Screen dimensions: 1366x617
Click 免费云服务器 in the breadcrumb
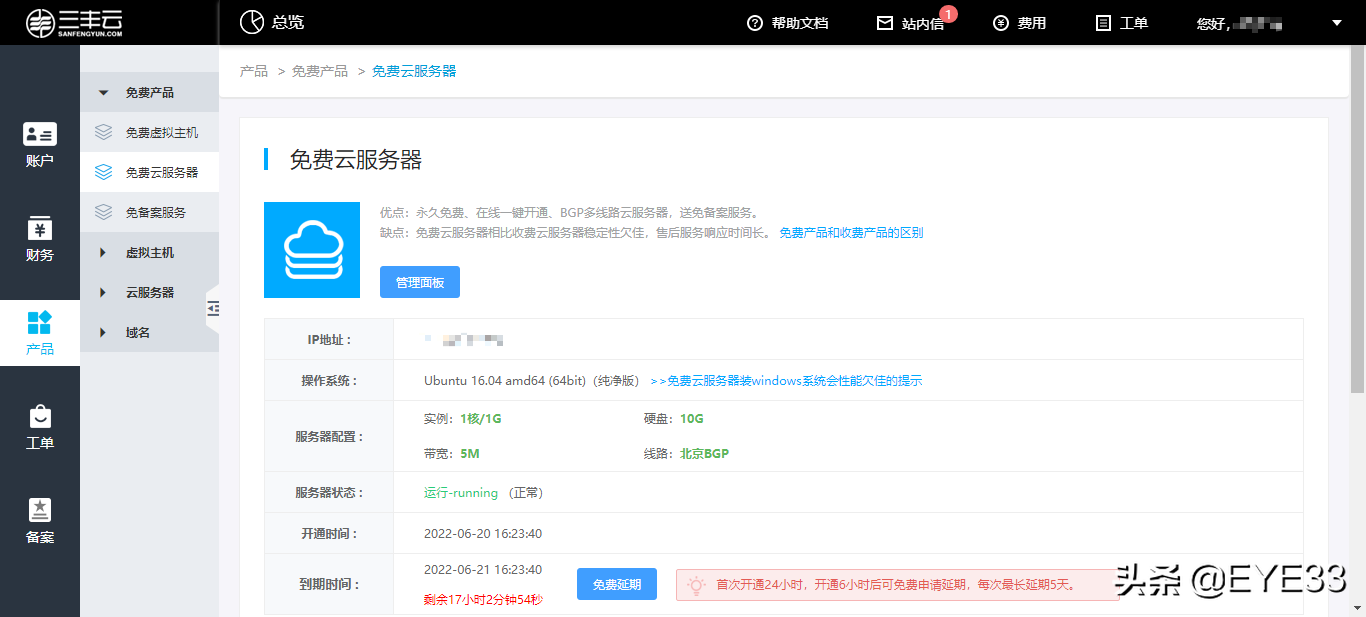(x=414, y=71)
